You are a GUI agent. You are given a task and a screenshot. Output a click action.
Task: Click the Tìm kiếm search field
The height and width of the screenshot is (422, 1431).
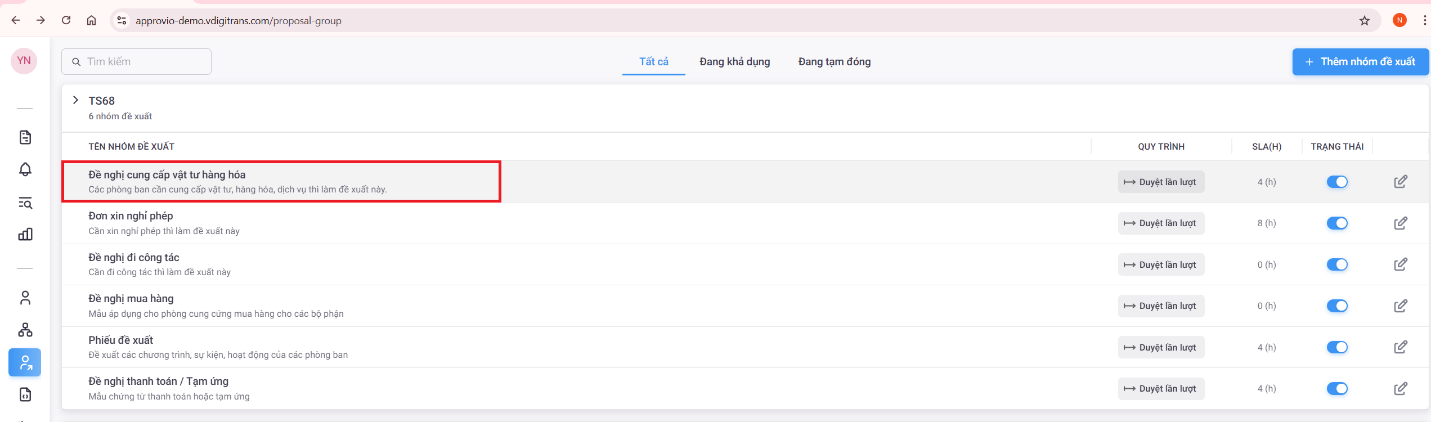[x=137, y=62]
